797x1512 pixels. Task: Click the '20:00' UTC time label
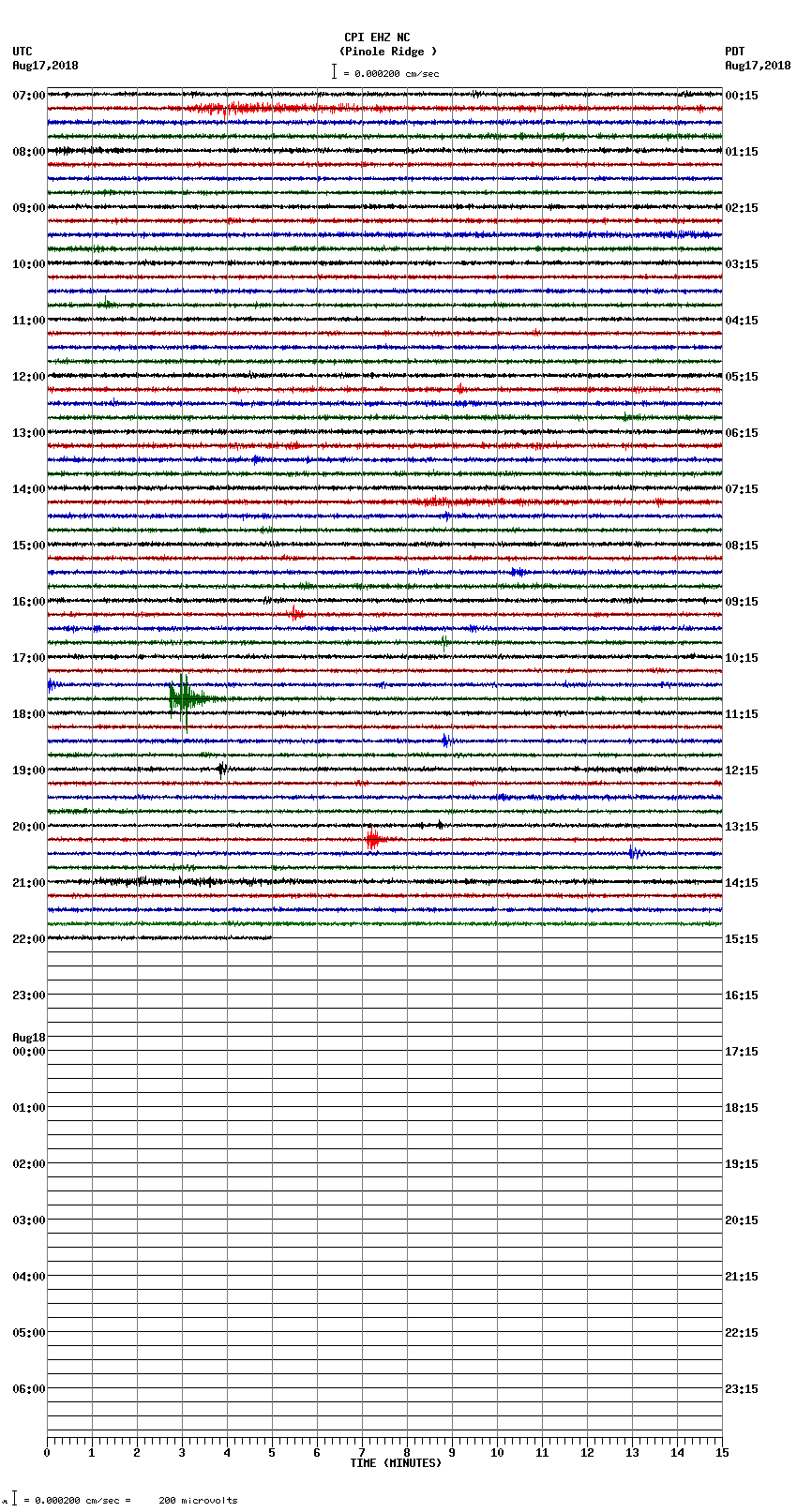coord(29,827)
